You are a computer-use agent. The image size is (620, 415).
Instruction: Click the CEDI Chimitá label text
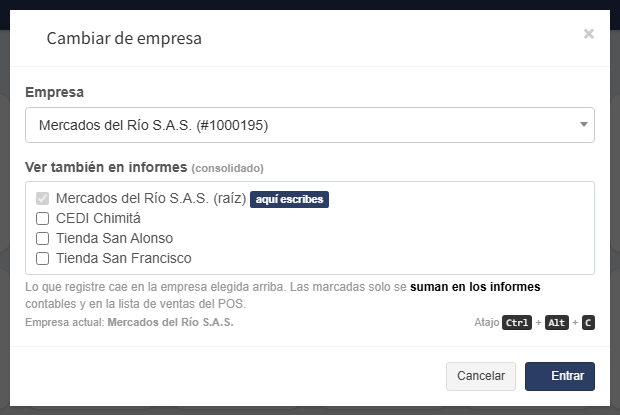pyautogui.click(x=98, y=218)
